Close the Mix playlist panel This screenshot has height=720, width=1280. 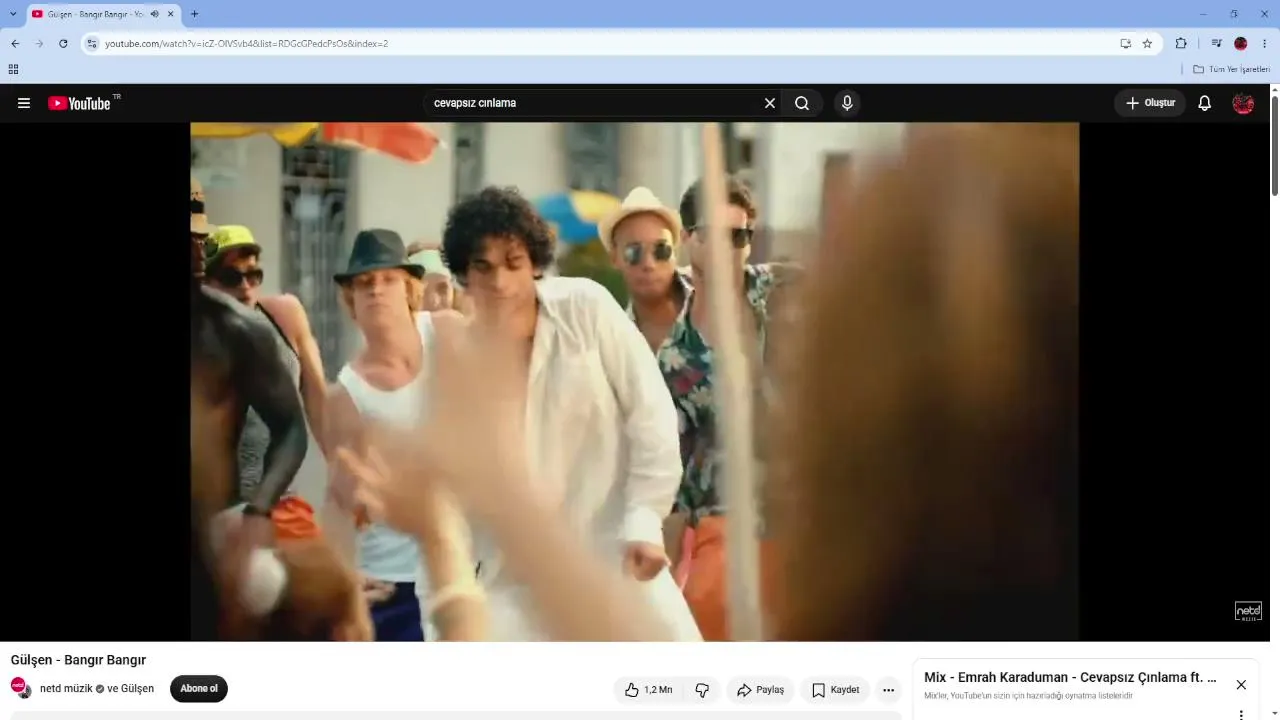(x=1241, y=685)
